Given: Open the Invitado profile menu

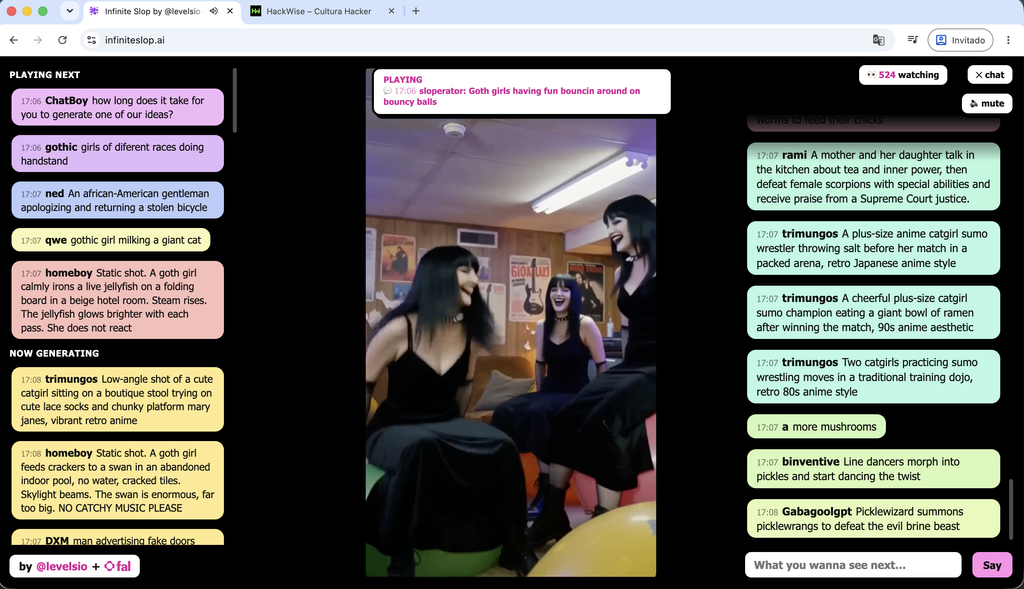Looking at the screenshot, I should point(960,40).
